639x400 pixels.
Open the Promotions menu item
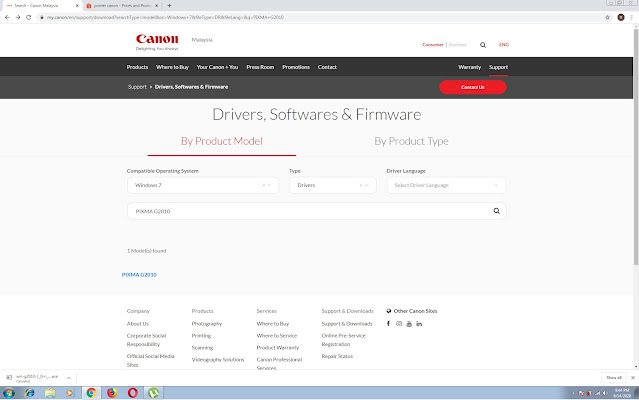click(x=296, y=67)
